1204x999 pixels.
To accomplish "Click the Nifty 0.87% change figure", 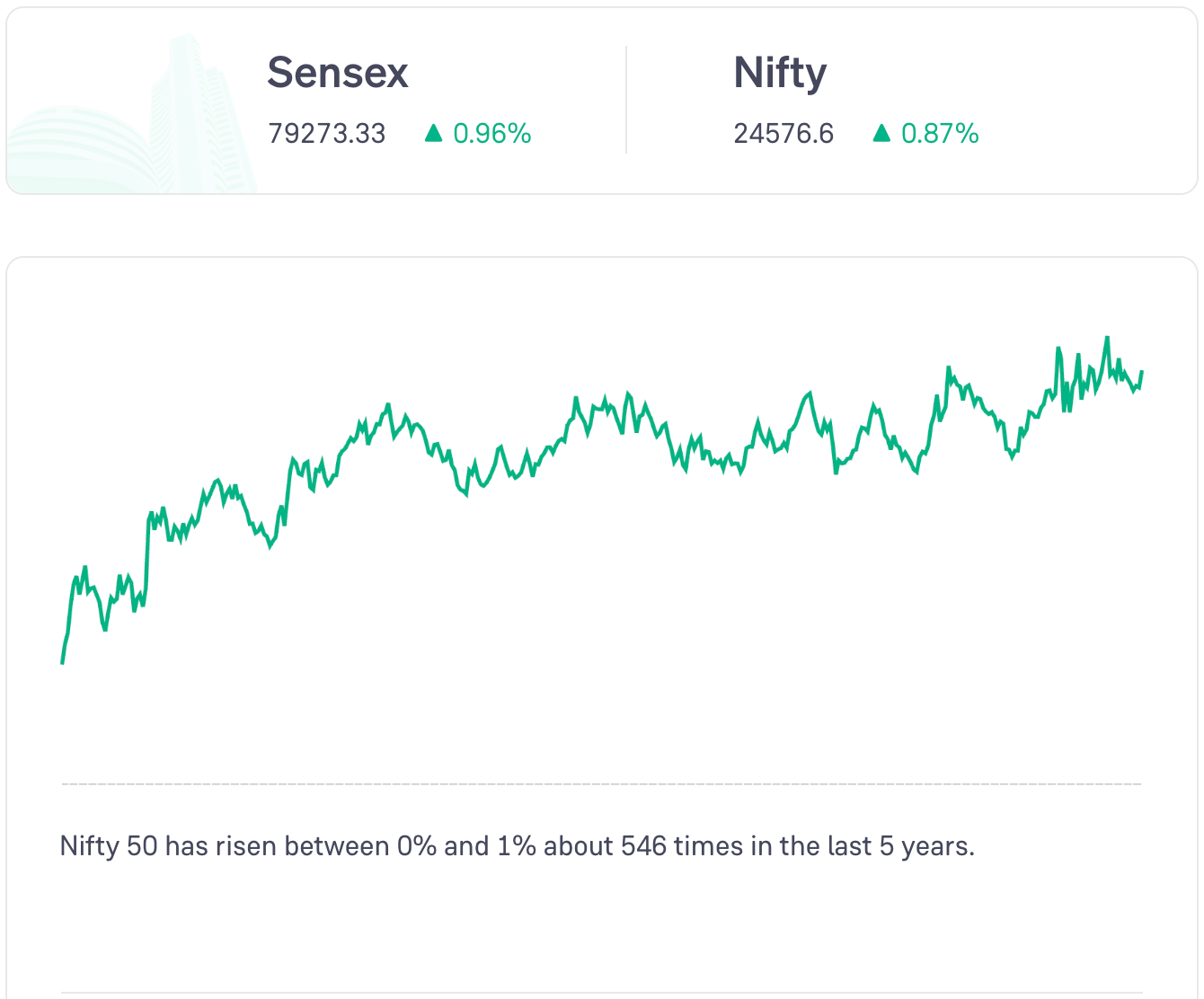I will (940, 134).
